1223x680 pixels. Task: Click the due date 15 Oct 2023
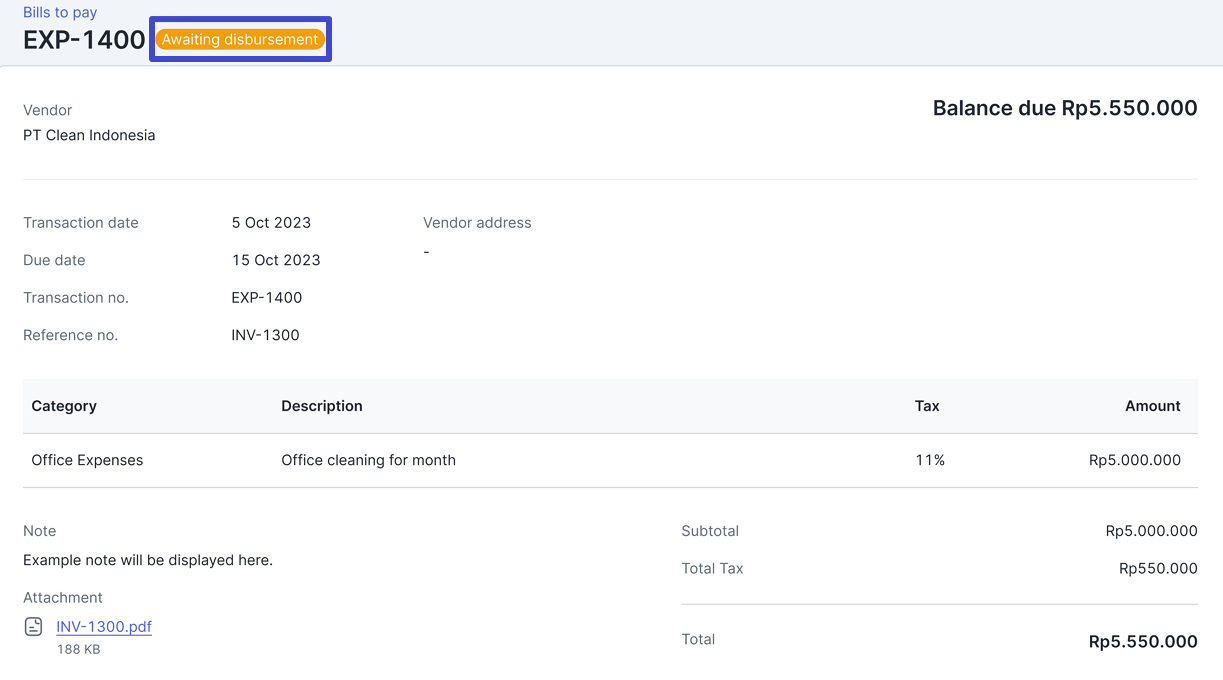tap(276, 260)
